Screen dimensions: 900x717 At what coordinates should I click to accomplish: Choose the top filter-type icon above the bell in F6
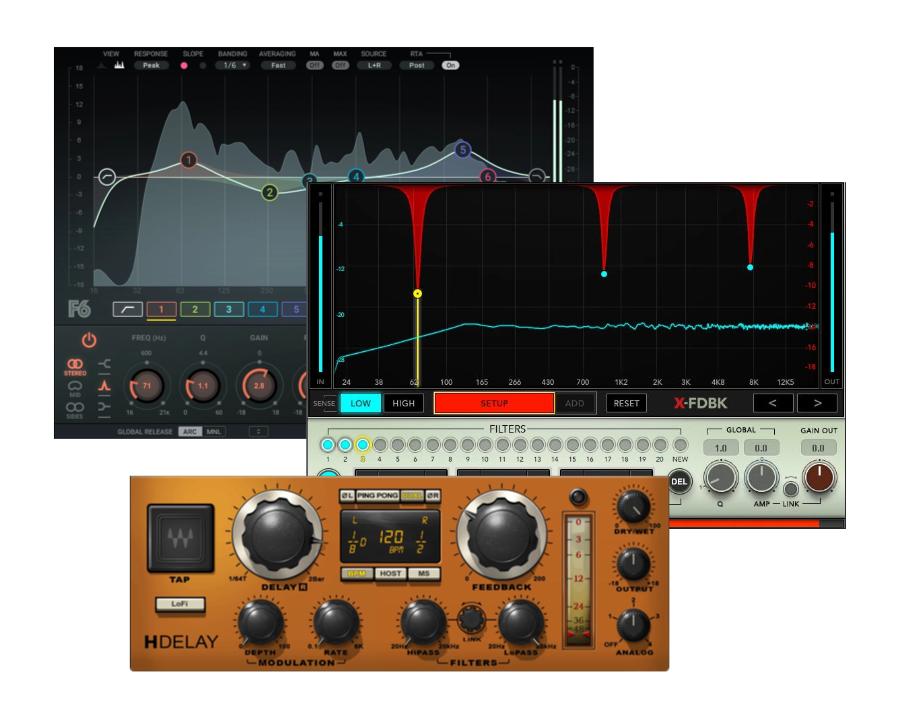click(x=104, y=364)
